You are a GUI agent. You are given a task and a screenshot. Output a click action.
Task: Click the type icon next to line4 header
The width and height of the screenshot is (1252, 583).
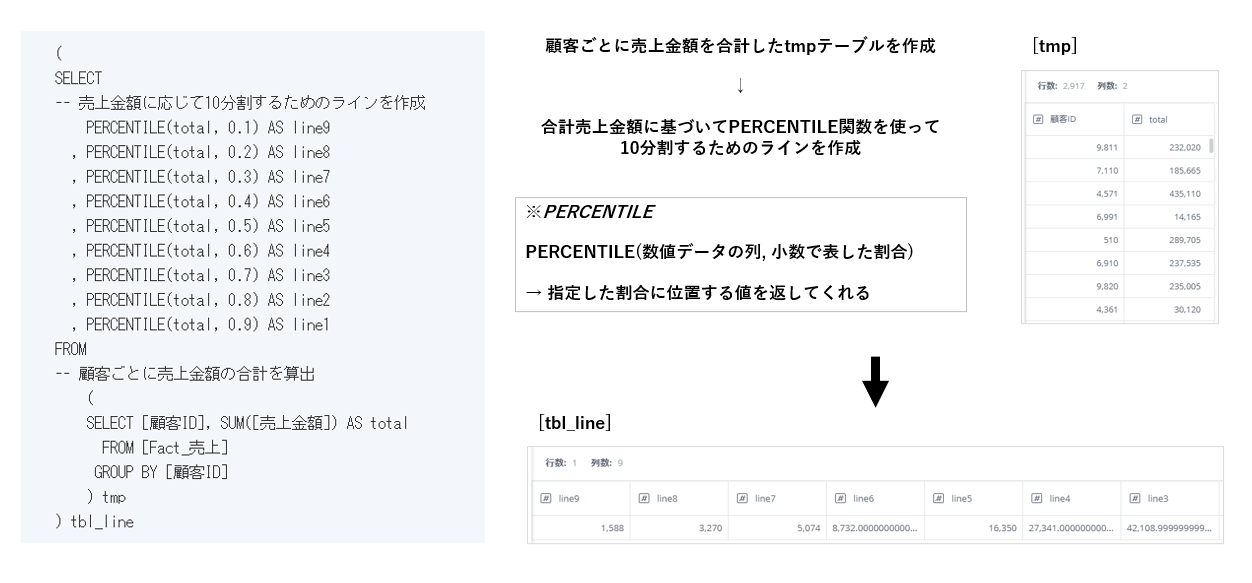[x=1036, y=498]
